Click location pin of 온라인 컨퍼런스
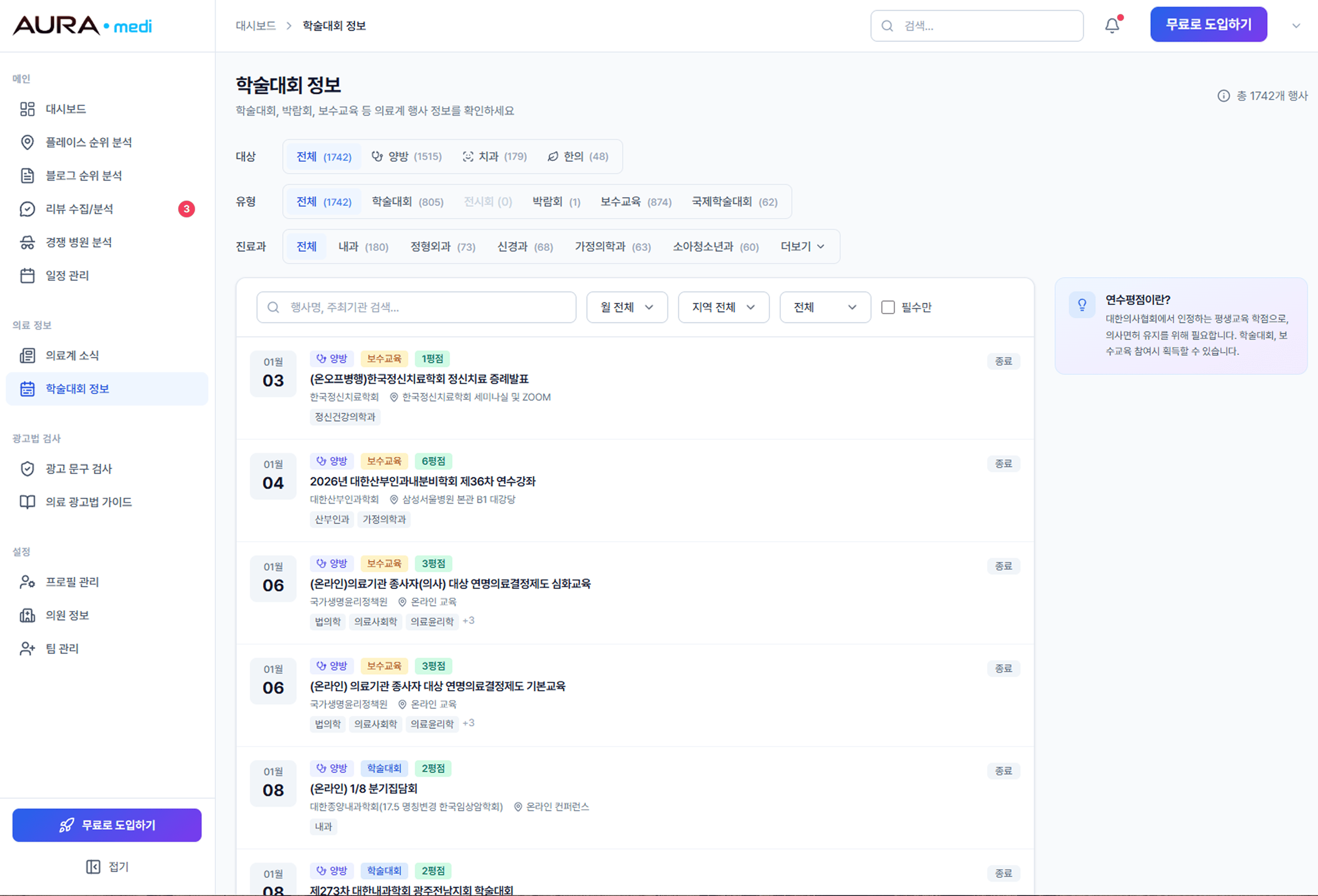This screenshot has width=1318, height=896. coord(518,806)
